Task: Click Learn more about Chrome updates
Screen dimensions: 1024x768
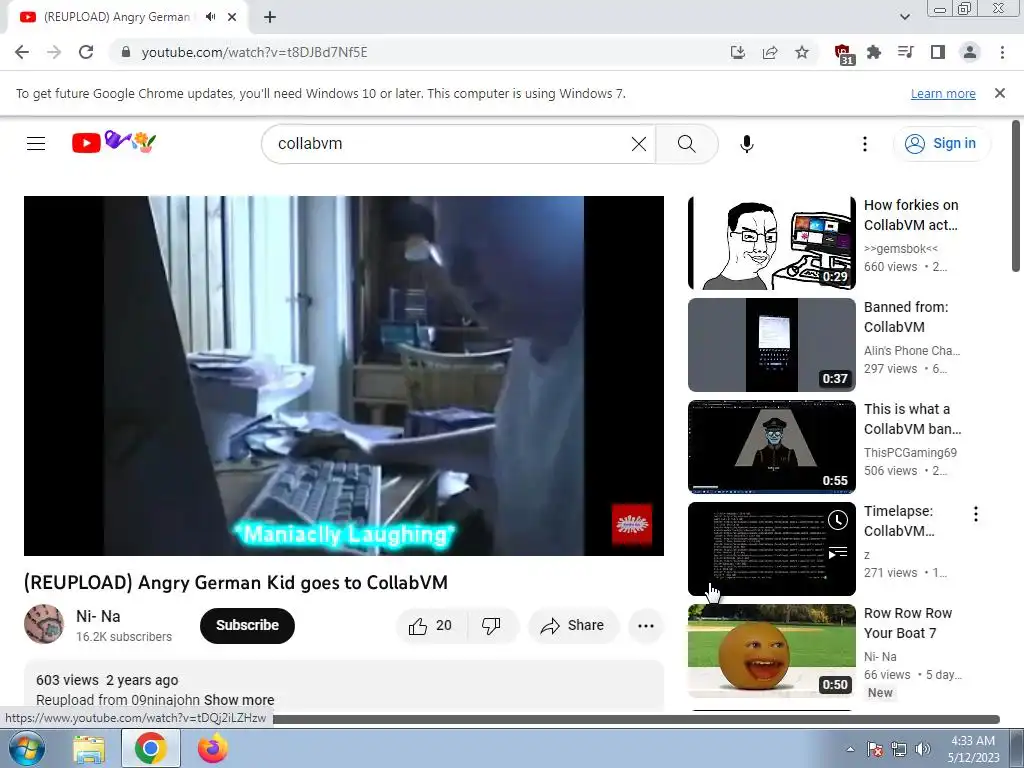Action: click(x=943, y=93)
